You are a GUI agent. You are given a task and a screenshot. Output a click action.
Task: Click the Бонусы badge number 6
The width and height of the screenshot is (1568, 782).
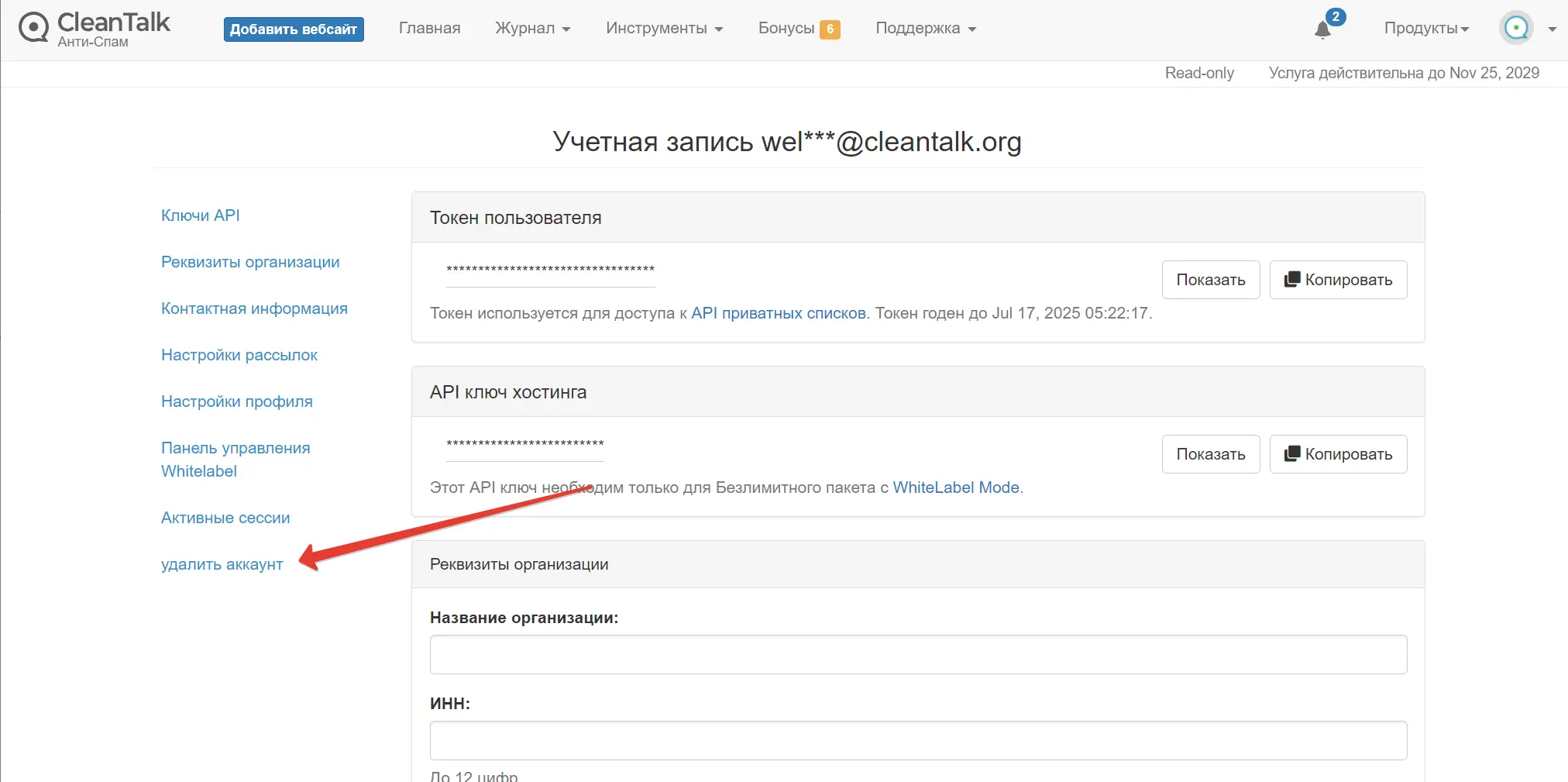pos(830,29)
